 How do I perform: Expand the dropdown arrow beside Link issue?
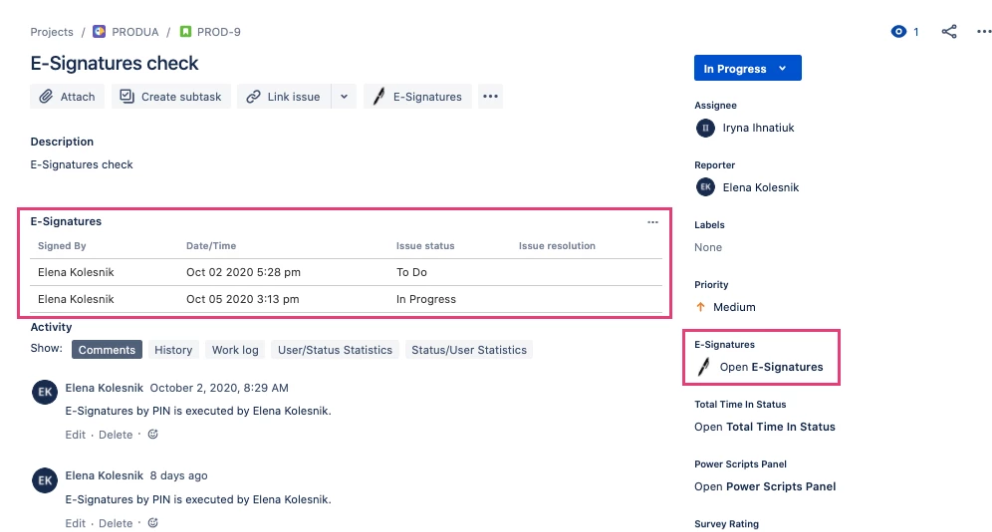coord(344,97)
